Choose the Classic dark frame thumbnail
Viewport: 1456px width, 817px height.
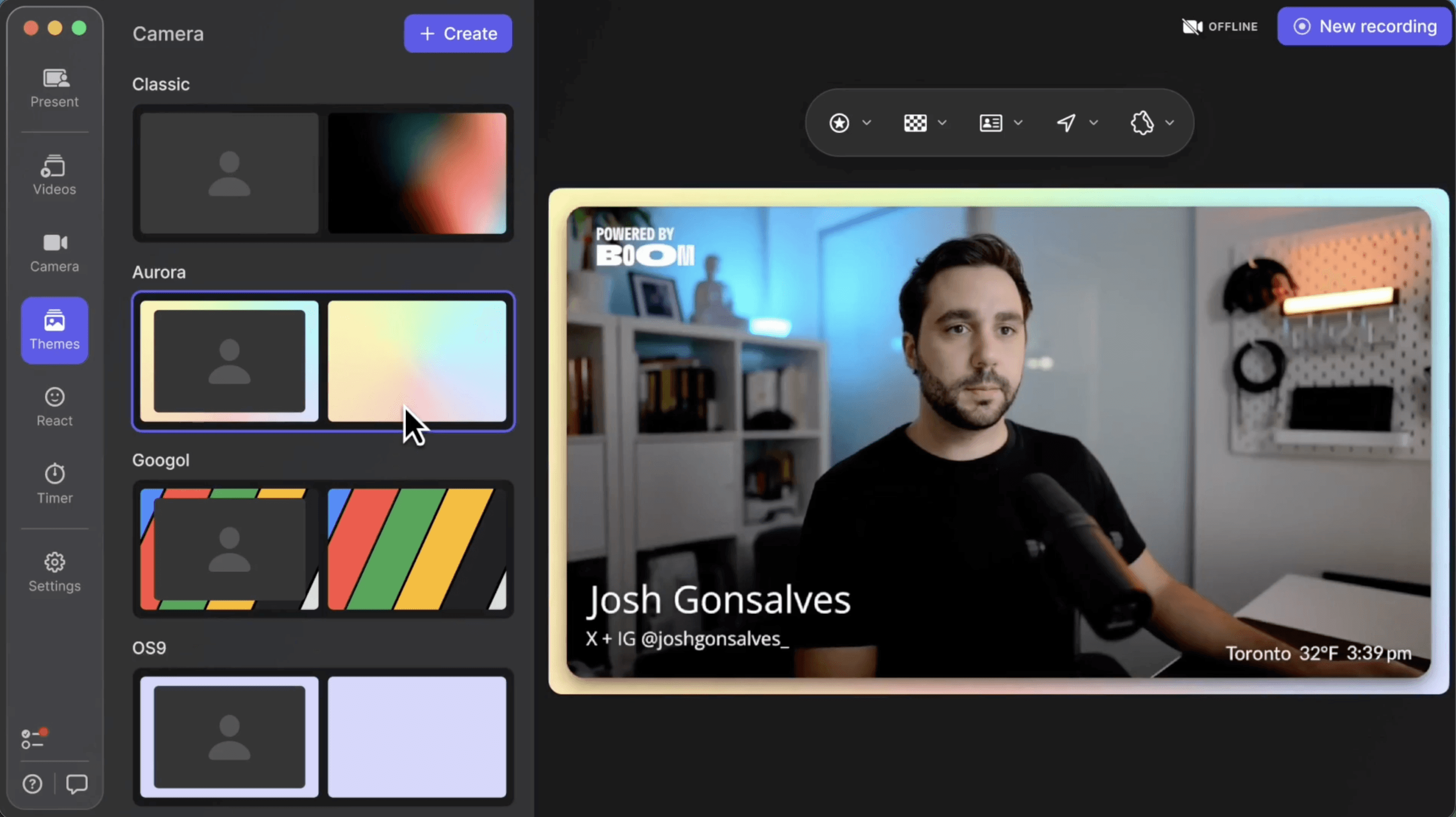point(229,173)
